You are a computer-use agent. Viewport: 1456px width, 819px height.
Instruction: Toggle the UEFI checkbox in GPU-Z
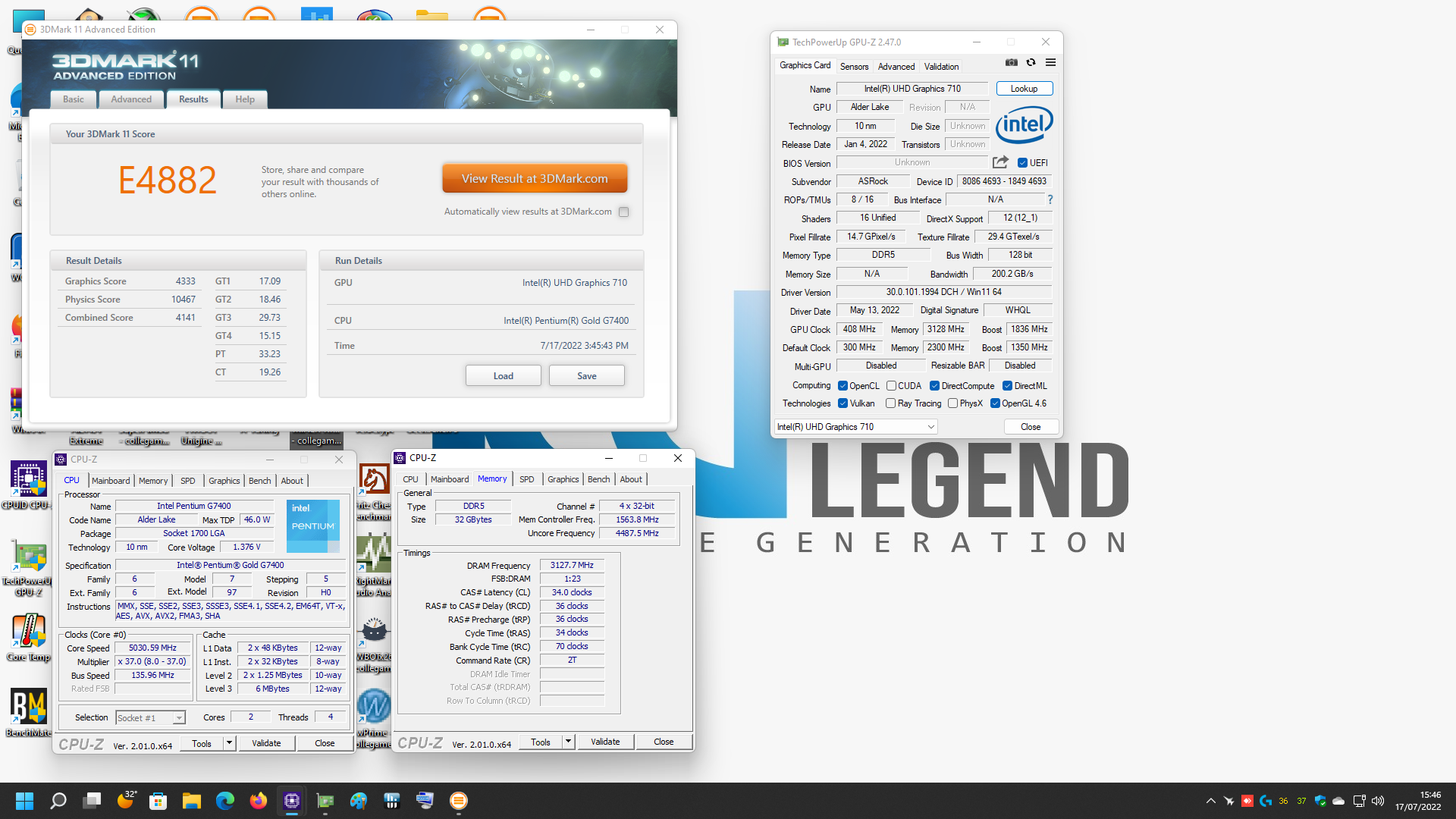[1022, 163]
